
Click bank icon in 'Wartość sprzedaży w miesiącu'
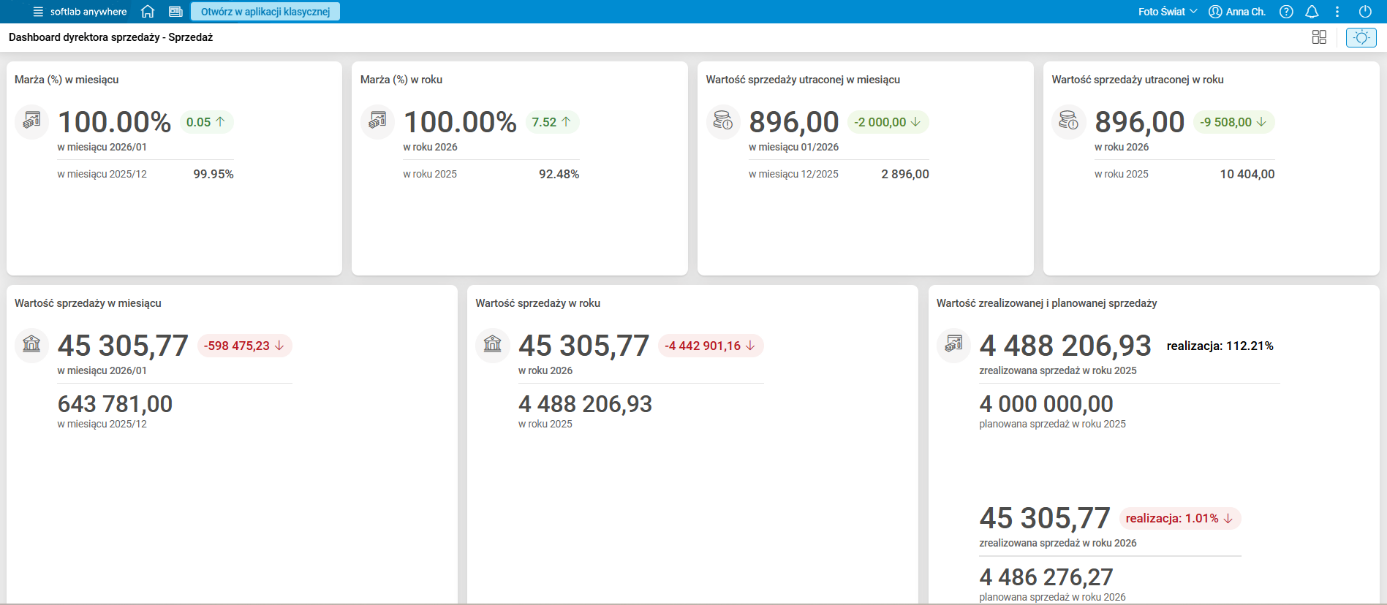[32, 344]
